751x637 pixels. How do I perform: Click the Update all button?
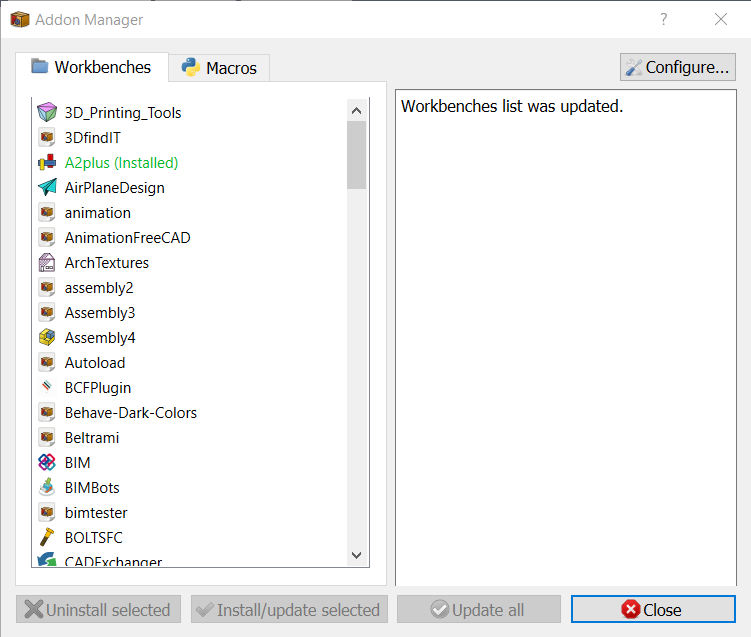tap(478, 610)
